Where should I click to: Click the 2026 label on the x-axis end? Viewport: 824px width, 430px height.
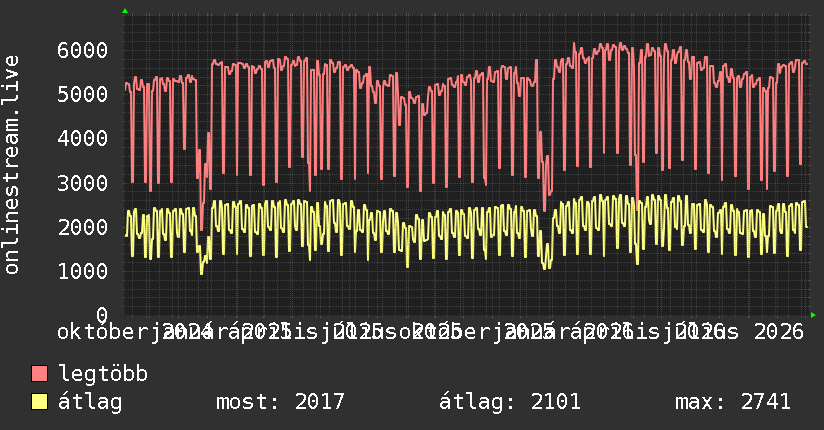[779, 332]
